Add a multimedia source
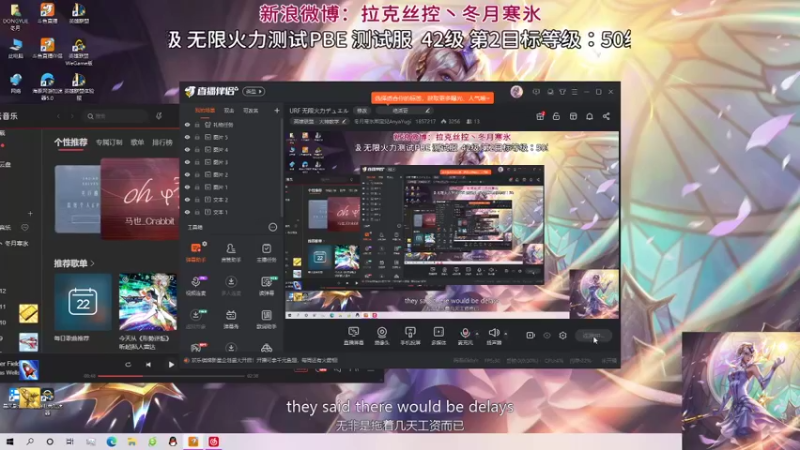This screenshot has height=450, width=800. 438,336
